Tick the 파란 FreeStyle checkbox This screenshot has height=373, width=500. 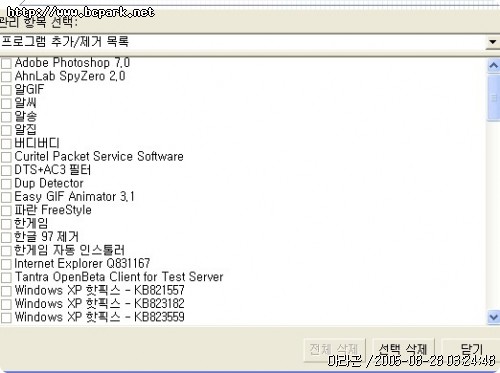click(6, 210)
